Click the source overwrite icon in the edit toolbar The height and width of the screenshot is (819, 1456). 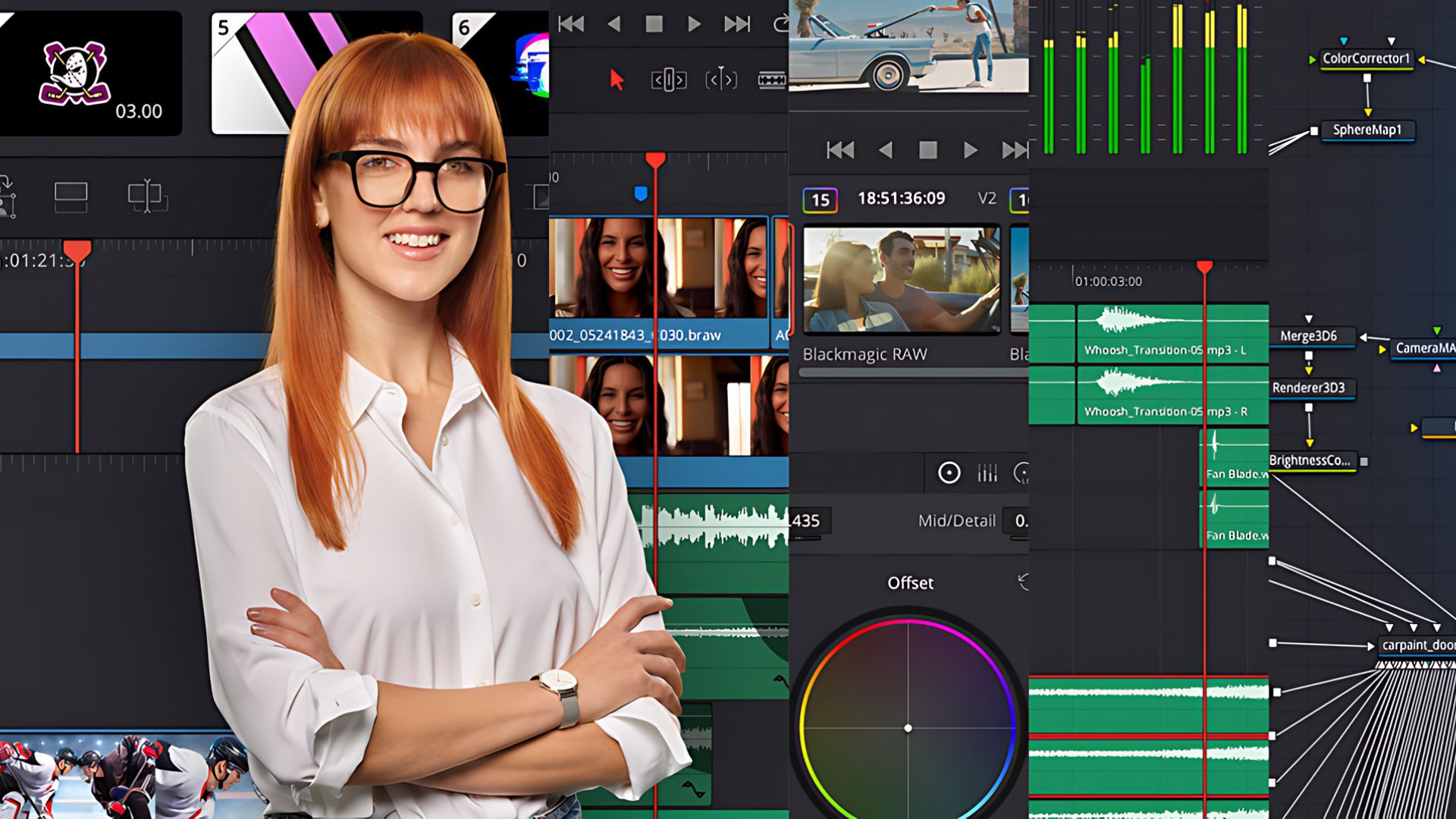tap(6, 196)
